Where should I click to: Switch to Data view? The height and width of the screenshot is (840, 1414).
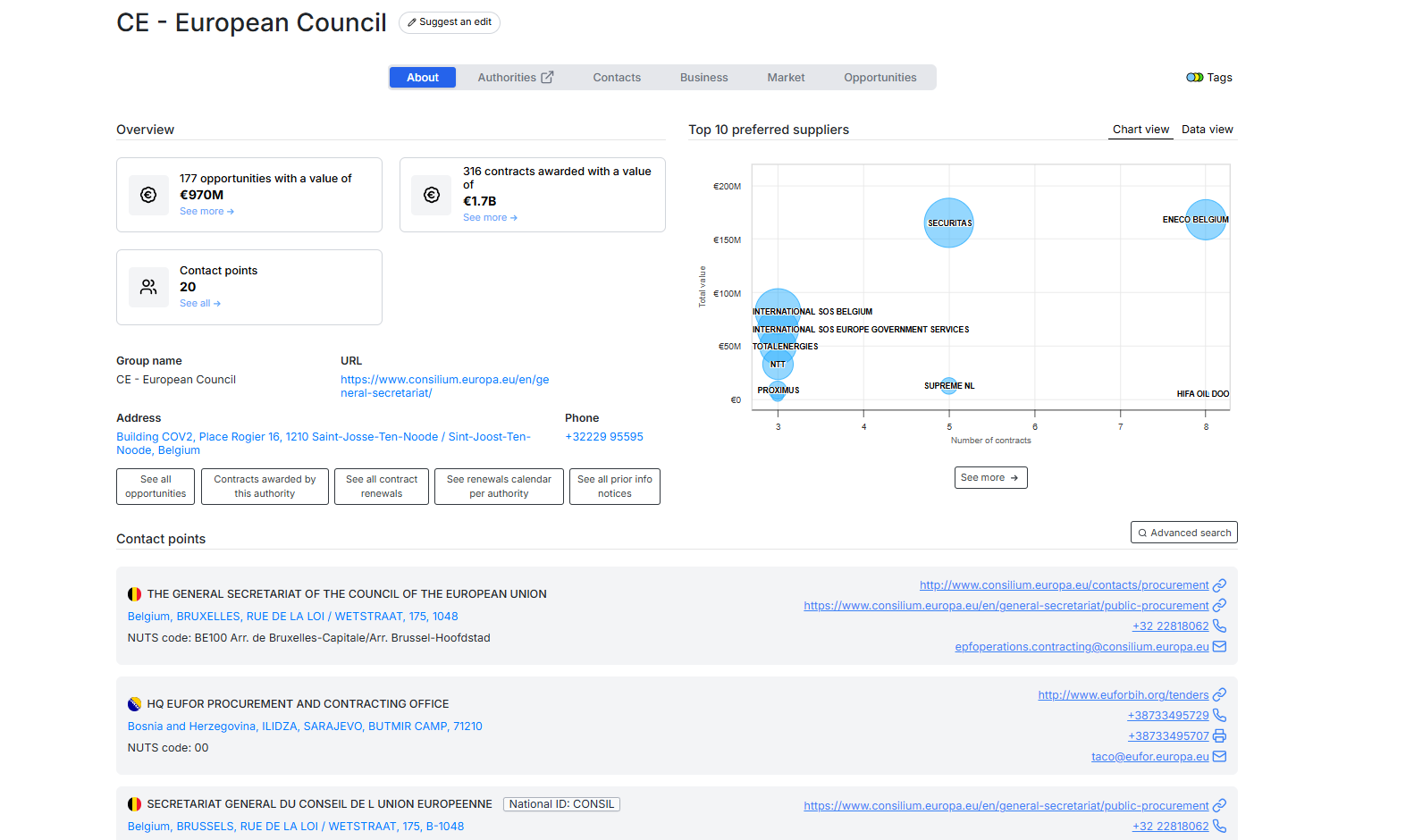pyautogui.click(x=1208, y=130)
